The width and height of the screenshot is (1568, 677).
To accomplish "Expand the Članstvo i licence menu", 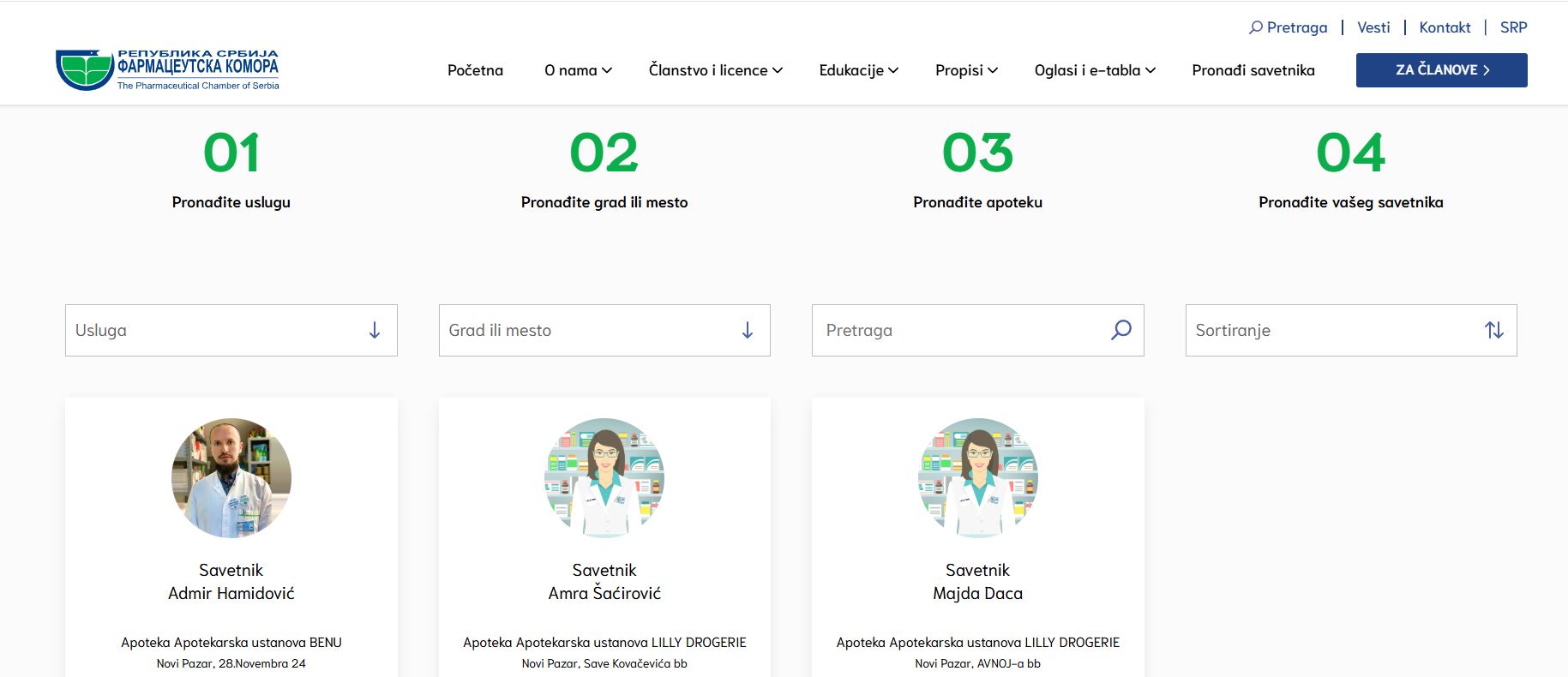I will pyautogui.click(x=715, y=70).
